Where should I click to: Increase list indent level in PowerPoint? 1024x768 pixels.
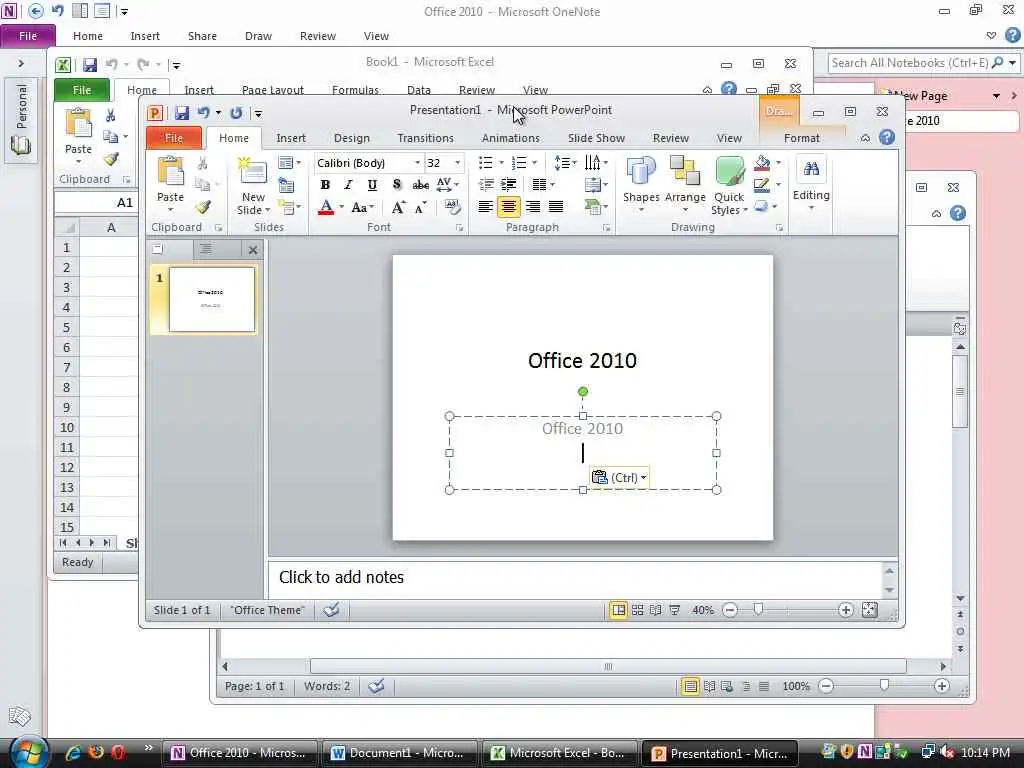point(509,185)
